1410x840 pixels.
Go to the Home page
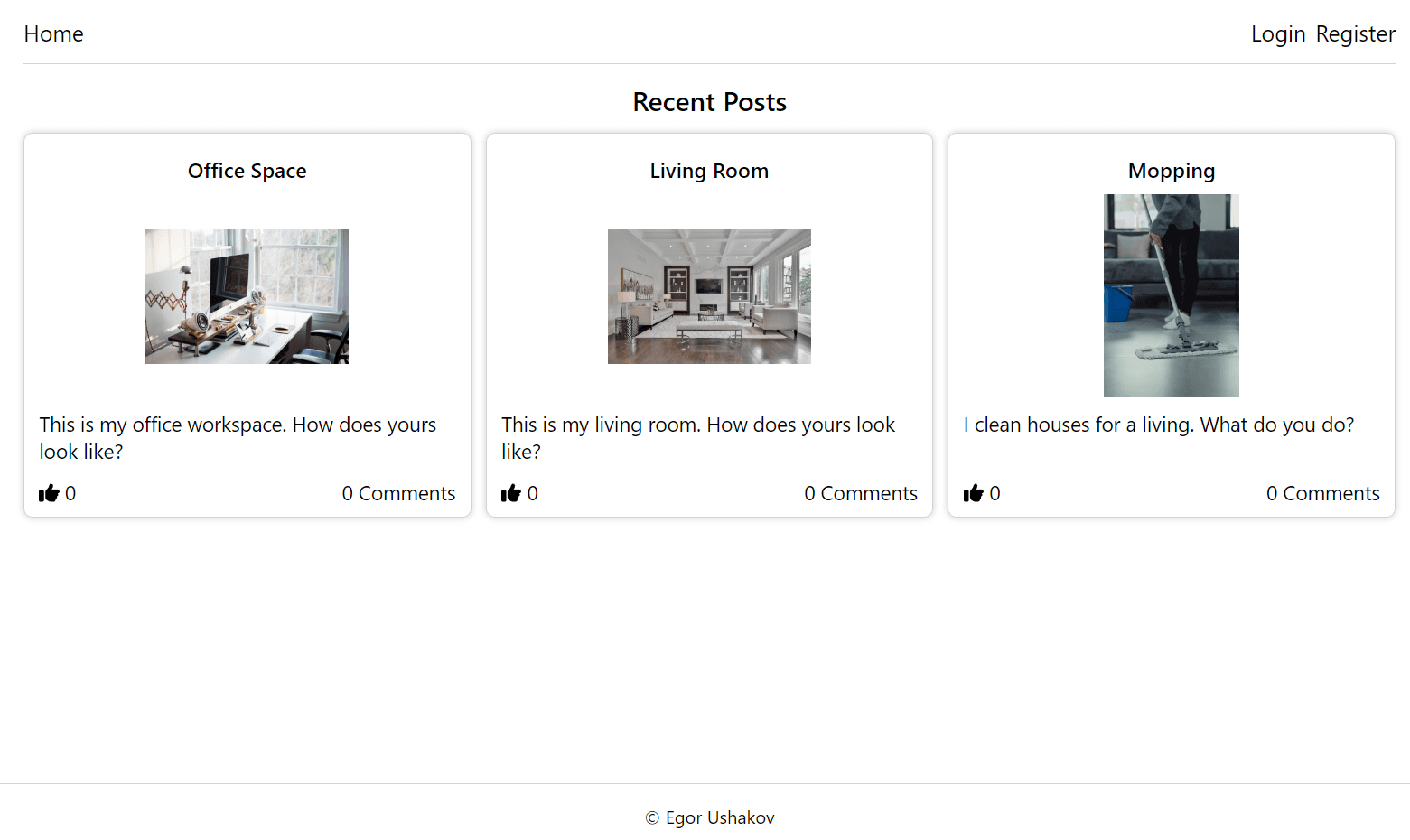pyautogui.click(x=53, y=34)
